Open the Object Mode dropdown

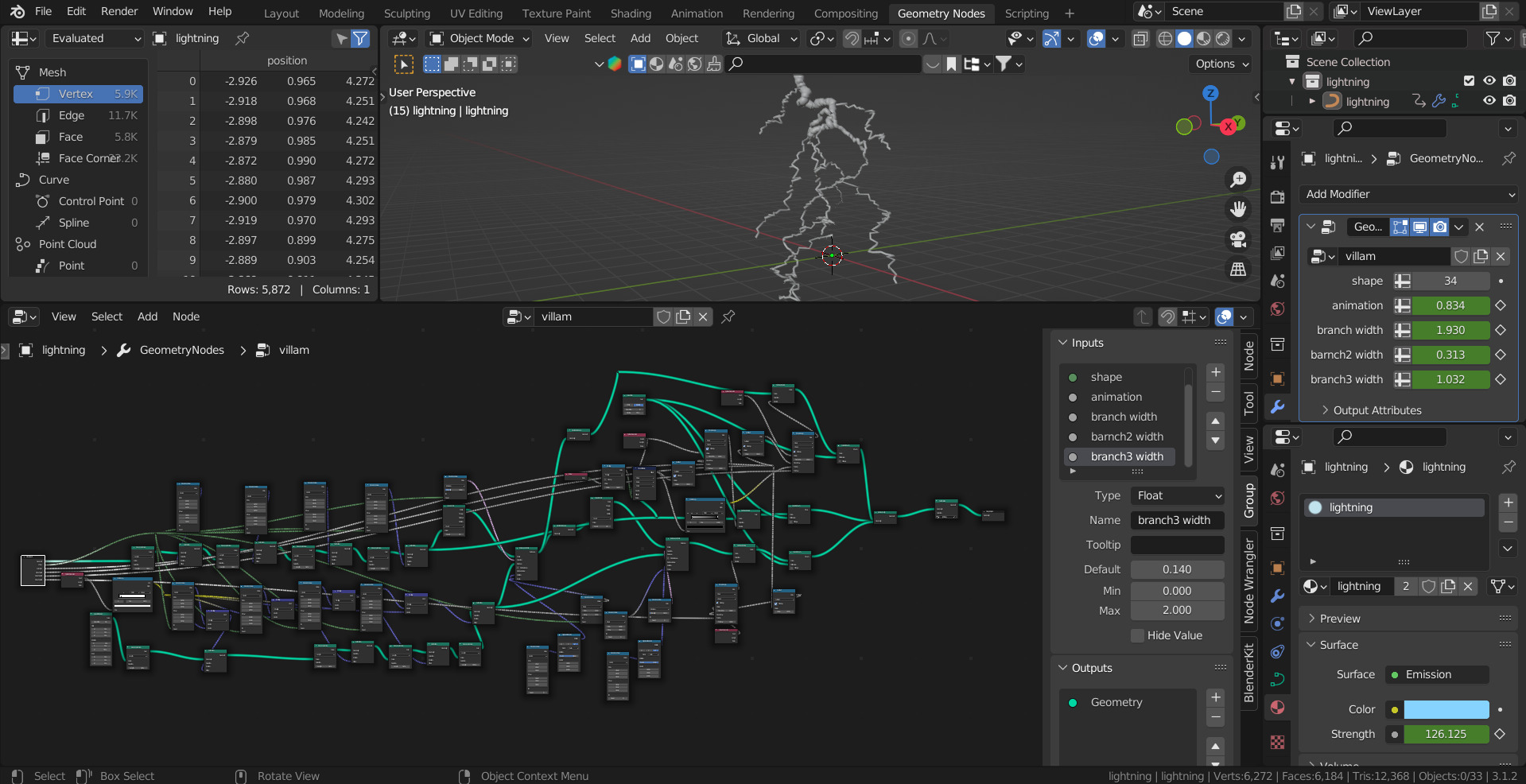pos(479,38)
